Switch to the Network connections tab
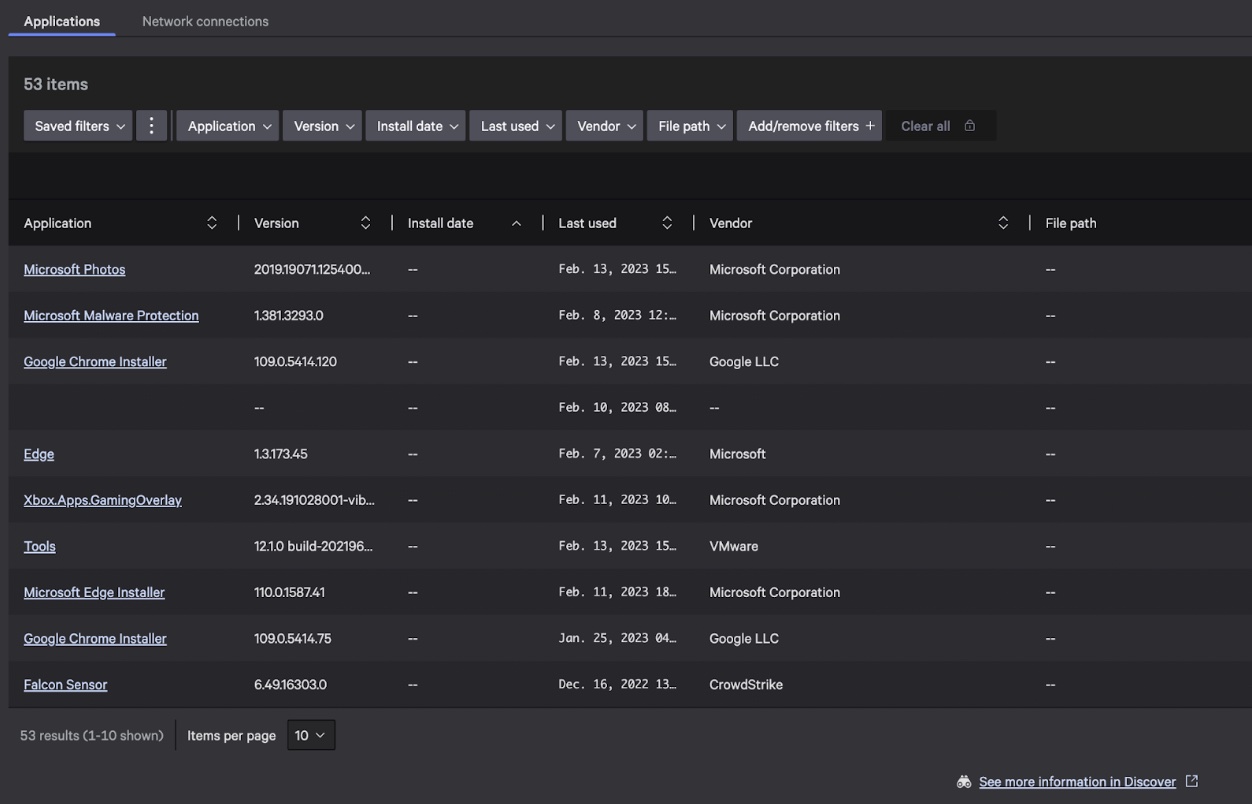Screen dimensions: 1252x804 pos(205,21)
